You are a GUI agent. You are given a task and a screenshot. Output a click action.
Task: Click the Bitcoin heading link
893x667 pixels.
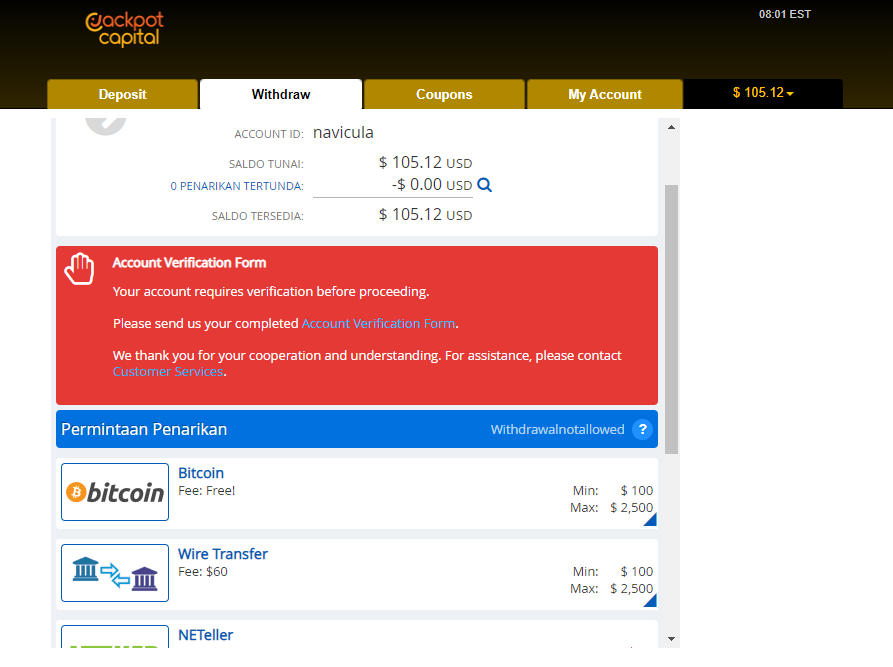[x=201, y=473]
